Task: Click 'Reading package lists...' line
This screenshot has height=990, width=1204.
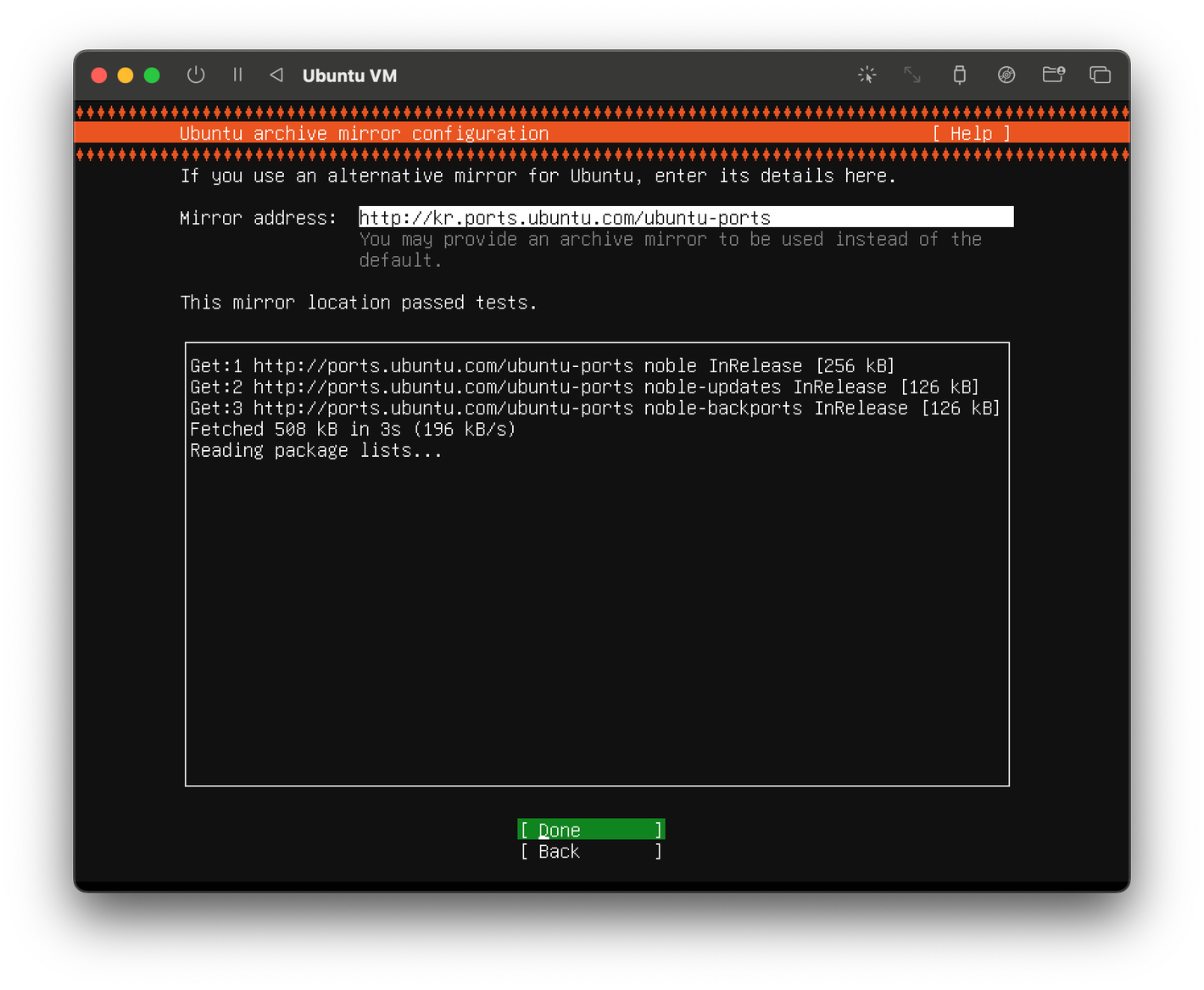Action: (x=316, y=451)
